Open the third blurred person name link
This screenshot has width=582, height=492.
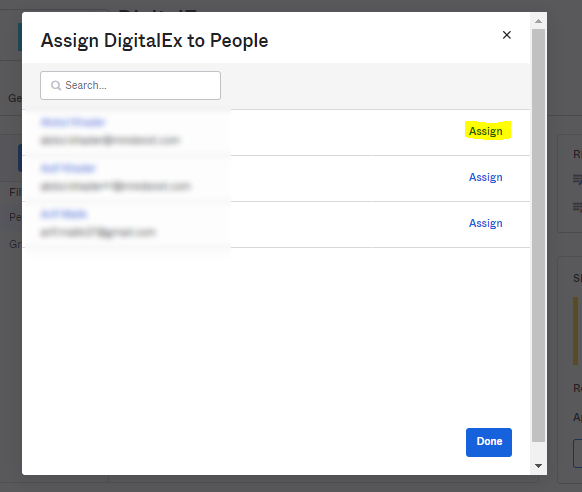click(63, 214)
